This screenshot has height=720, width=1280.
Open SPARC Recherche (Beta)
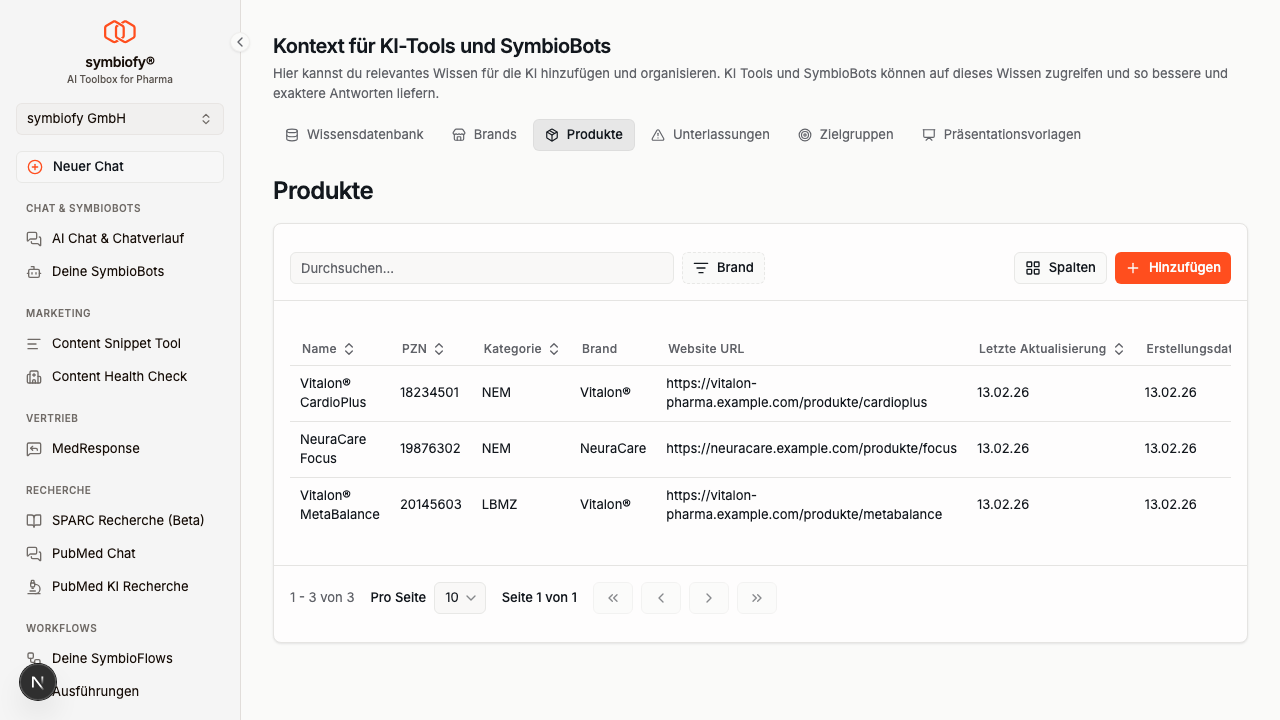click(x=128, y=520)
